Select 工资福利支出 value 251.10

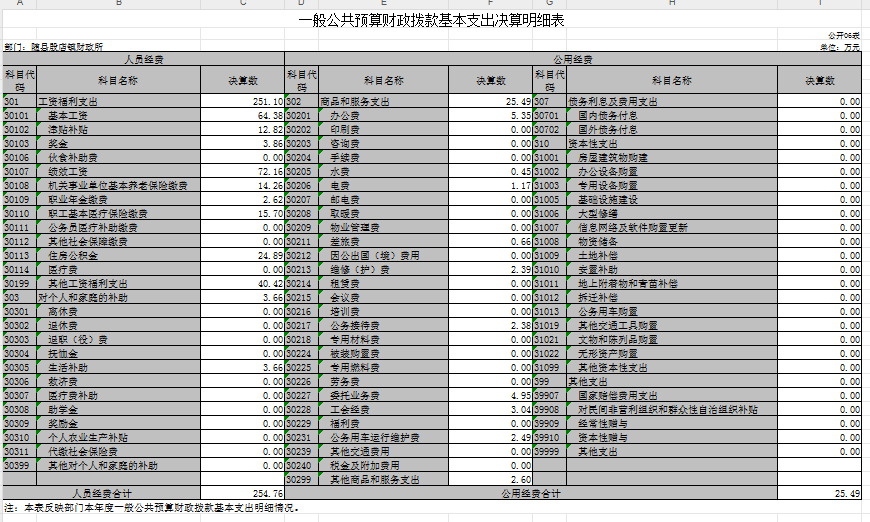click(242, 102)
